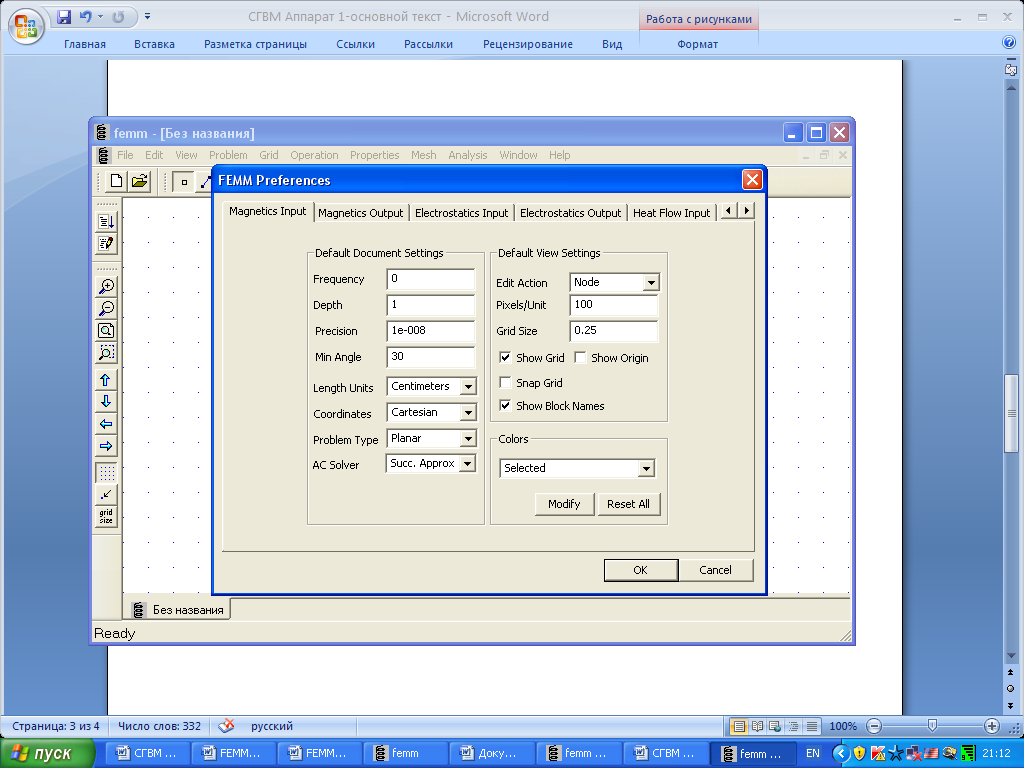Select the FEMM node operation mode icon
The width and height of the screenshot is (1024, 768).
click(x=184, y=182)
